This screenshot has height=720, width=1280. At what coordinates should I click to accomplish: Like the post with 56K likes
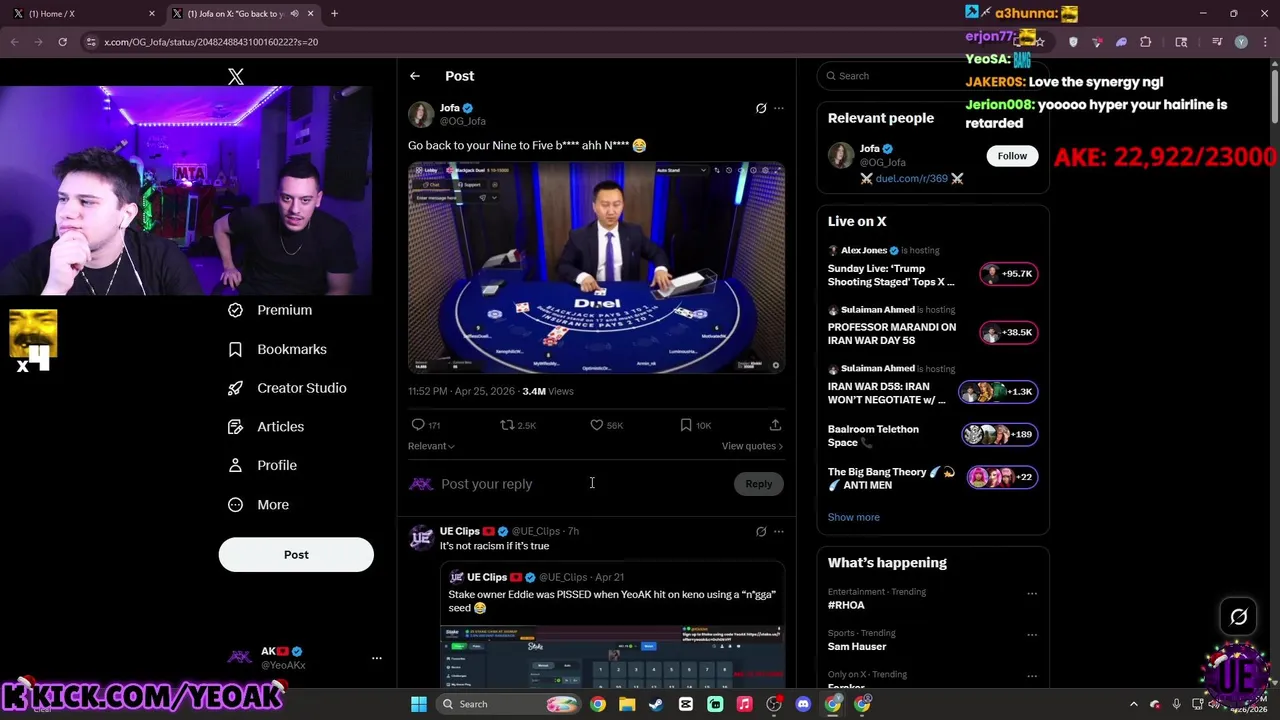[606, 425]
